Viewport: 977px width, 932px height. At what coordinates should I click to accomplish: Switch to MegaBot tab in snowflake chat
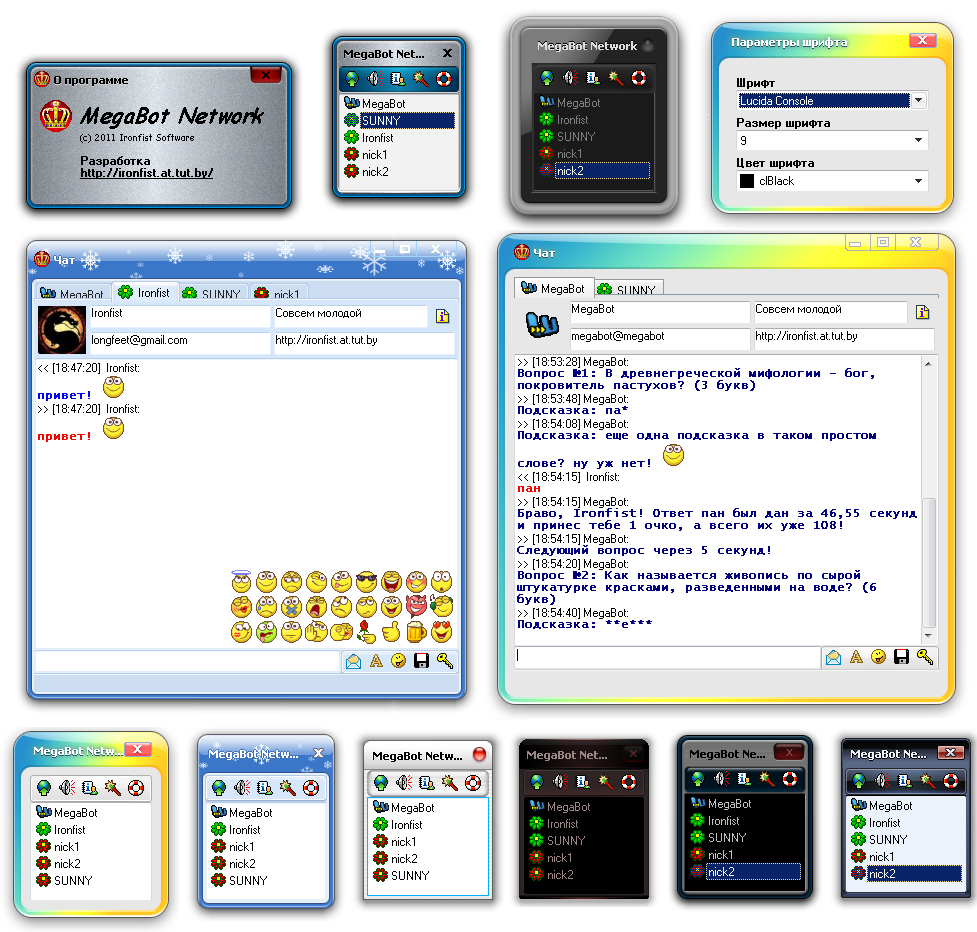pos(72,293)
